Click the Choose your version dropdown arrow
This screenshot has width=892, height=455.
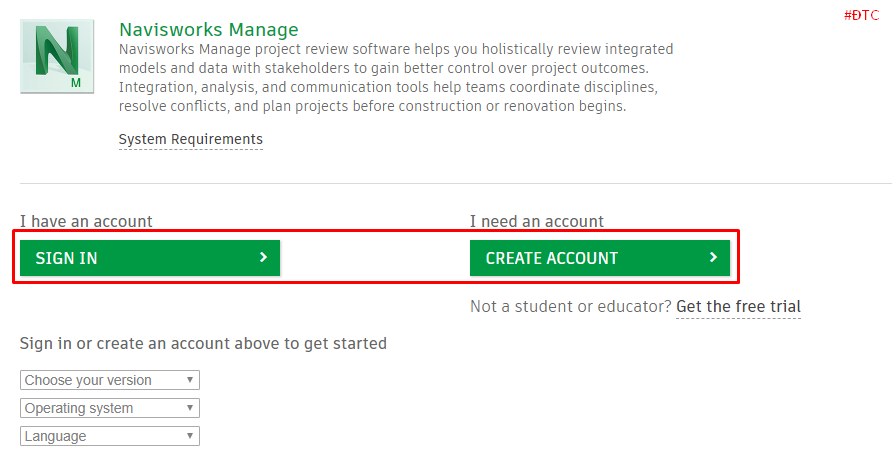189,380
